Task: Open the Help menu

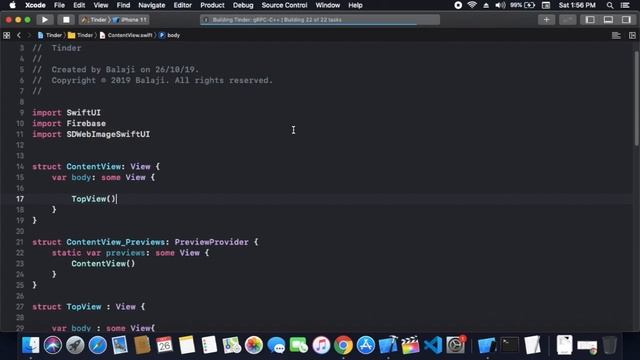Action: [355, 5]
